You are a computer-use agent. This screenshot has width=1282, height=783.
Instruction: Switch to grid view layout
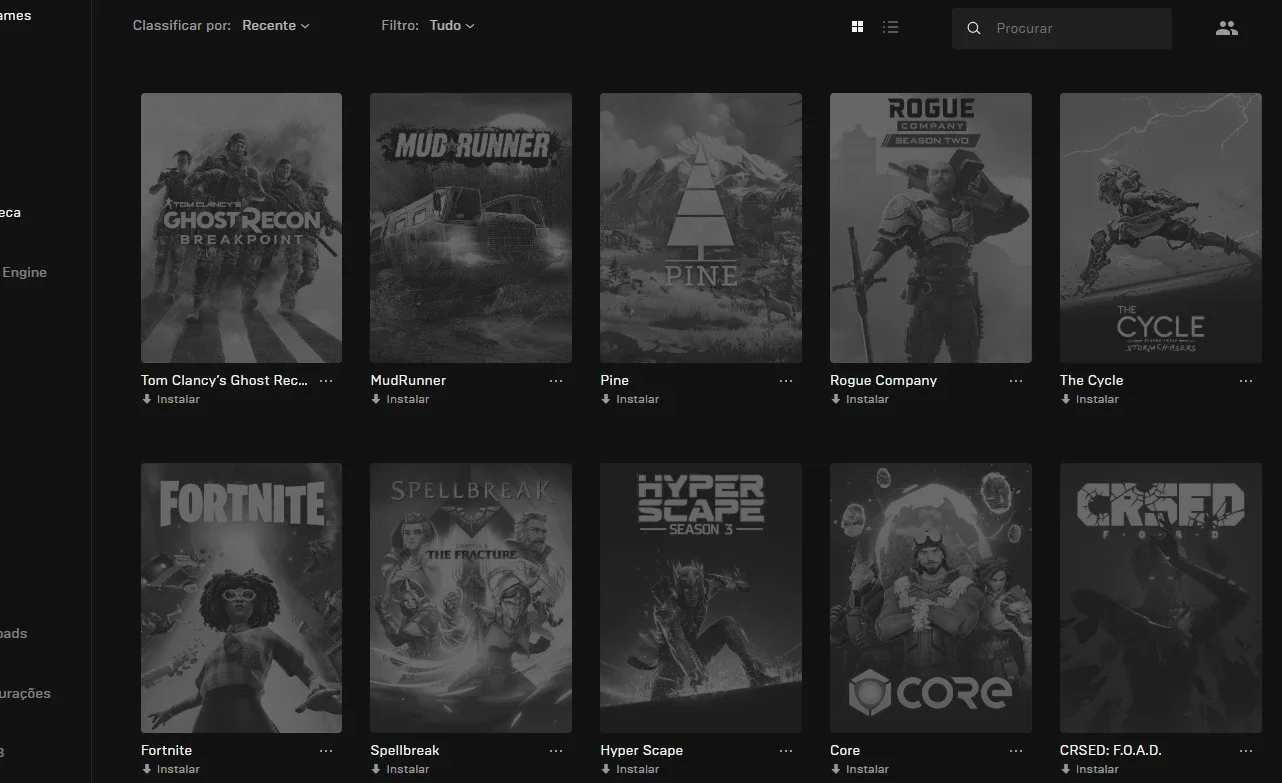click(x=857, y=27)
